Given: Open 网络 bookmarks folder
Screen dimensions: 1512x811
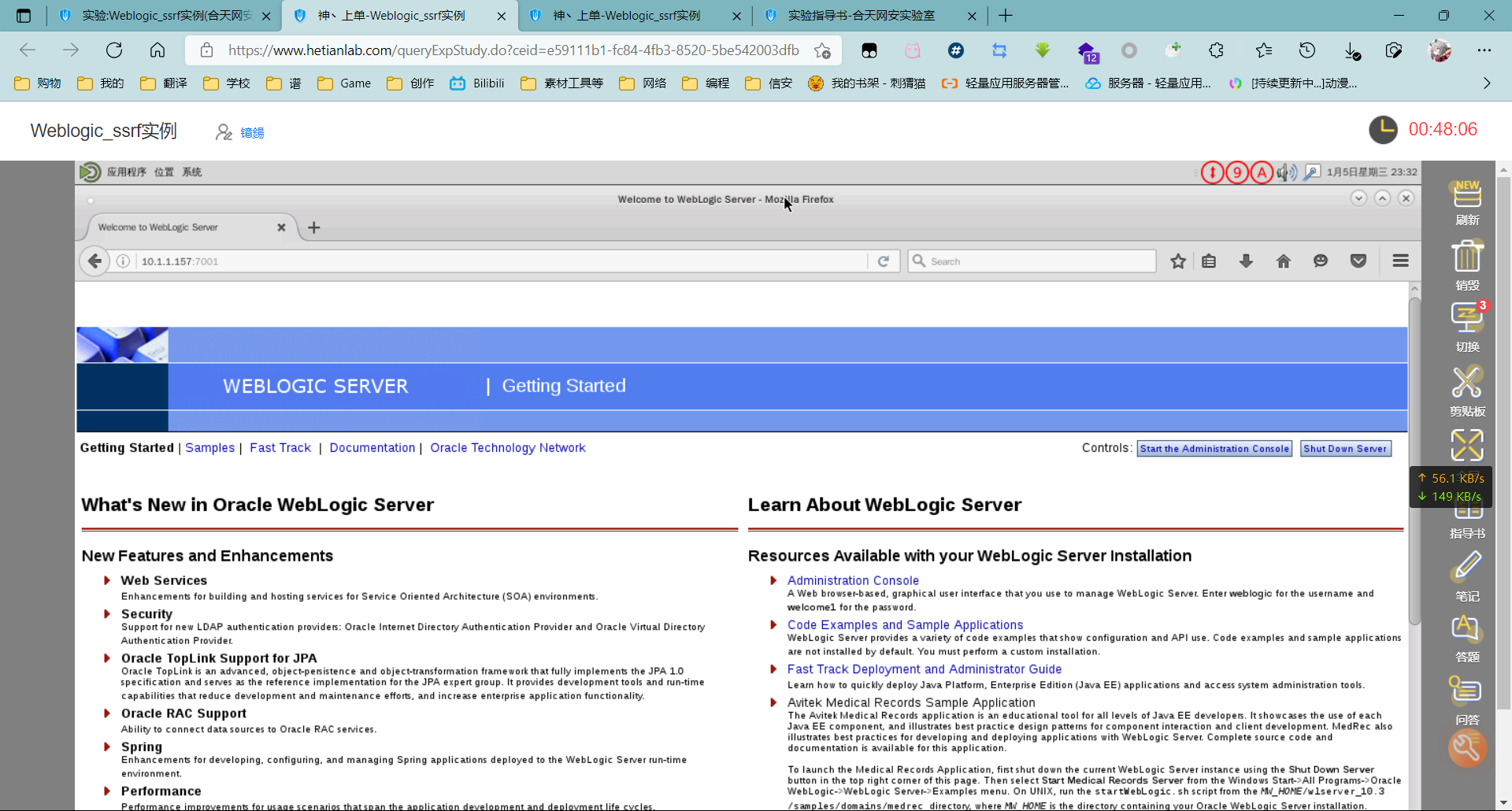Looking at the screenshot, I should (x=643, y=83).
